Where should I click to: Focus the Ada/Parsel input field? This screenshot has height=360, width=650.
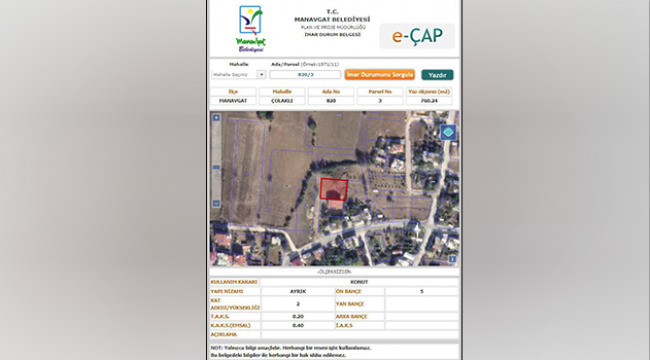click(x=305, y=75)
